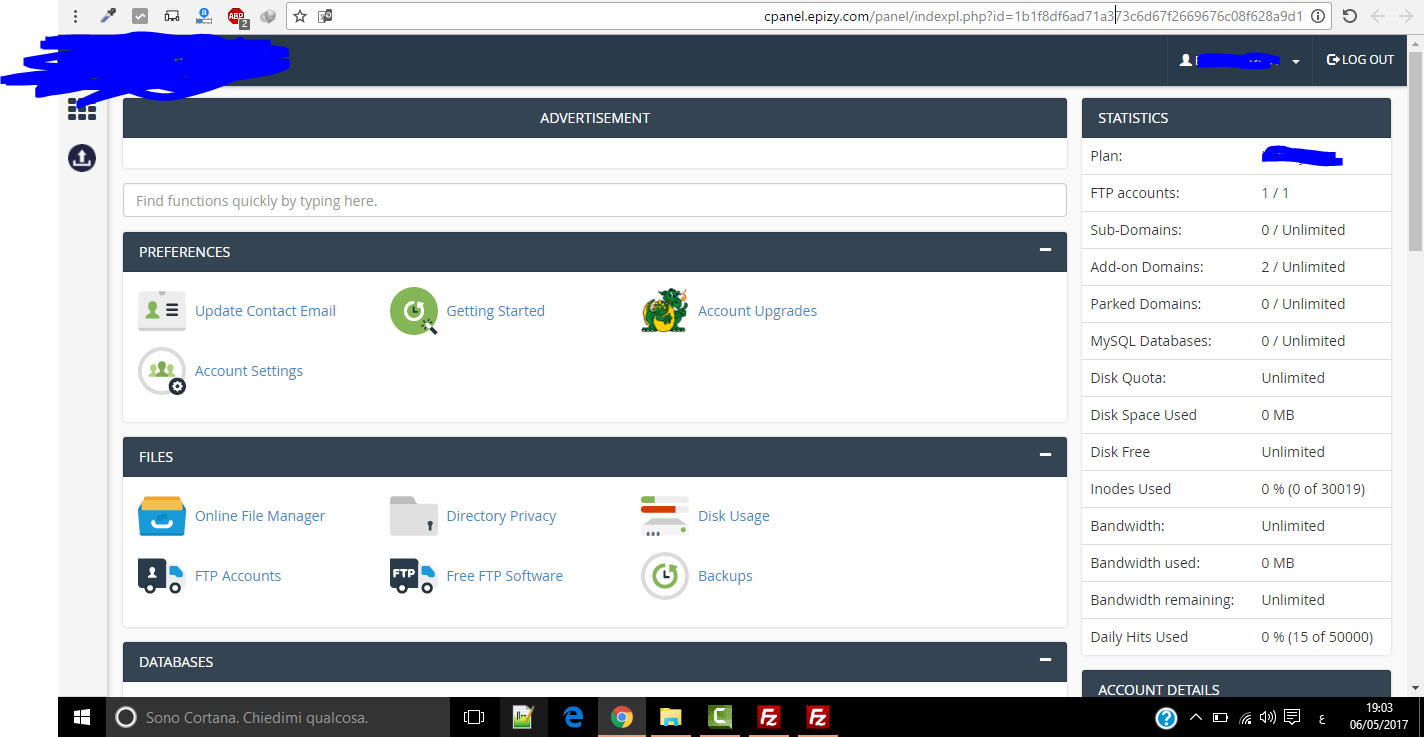Open the Disk Usage link
Viewport: 1424px width, 737px height.
click(734, 516)
